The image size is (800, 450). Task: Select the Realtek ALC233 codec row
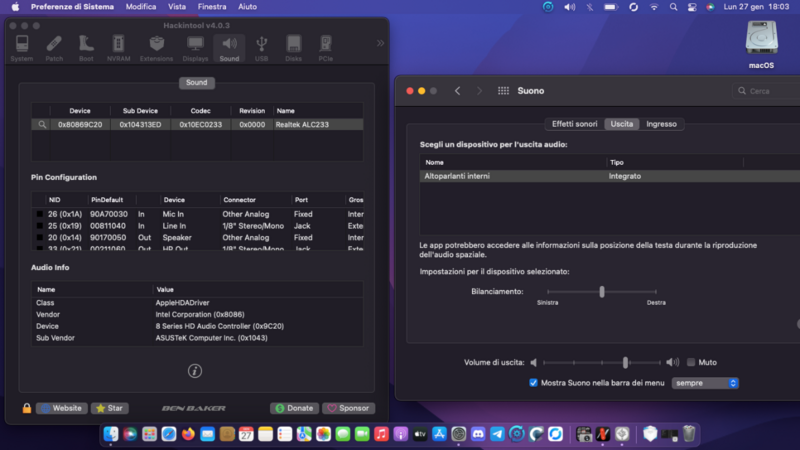(197, 124)
